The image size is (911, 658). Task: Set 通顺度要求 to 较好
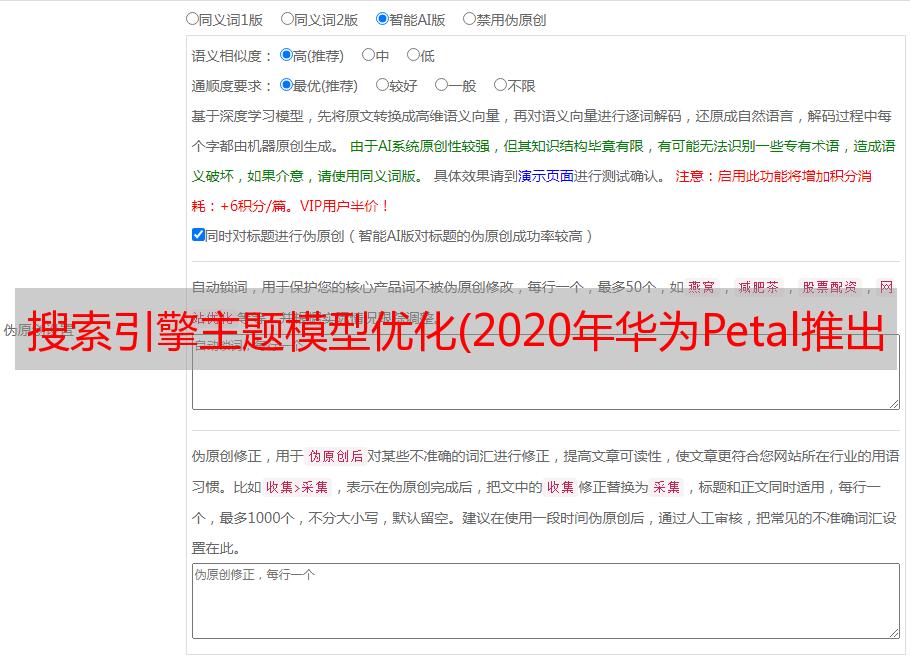(382, 86)
